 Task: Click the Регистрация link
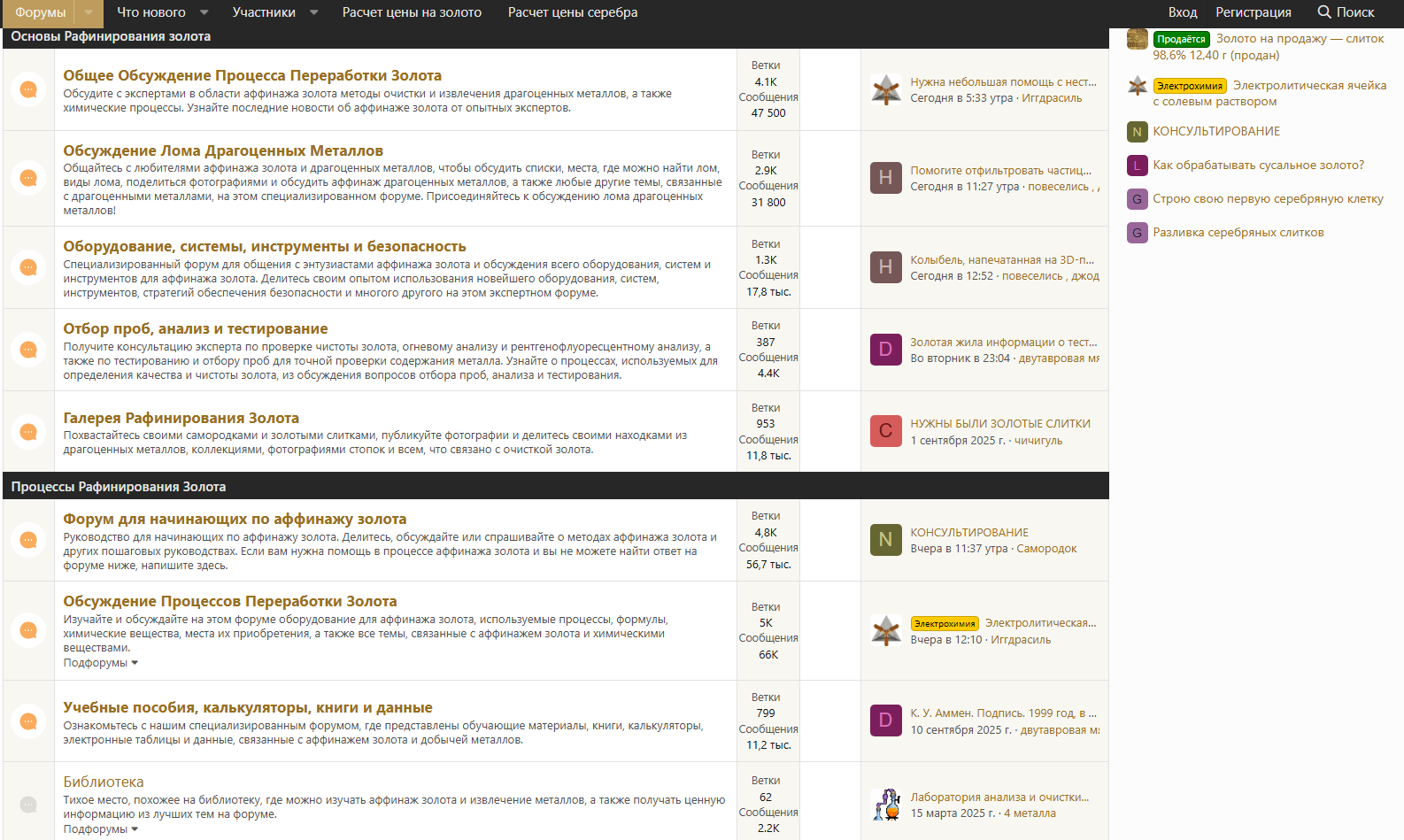pos(1253,12)
